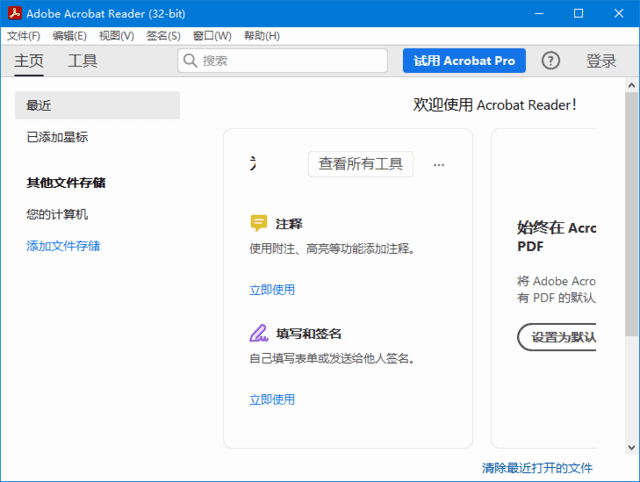Click the 登录 sign-in button
This screenshot has height=482, width=640.
(x=601, y=61)
